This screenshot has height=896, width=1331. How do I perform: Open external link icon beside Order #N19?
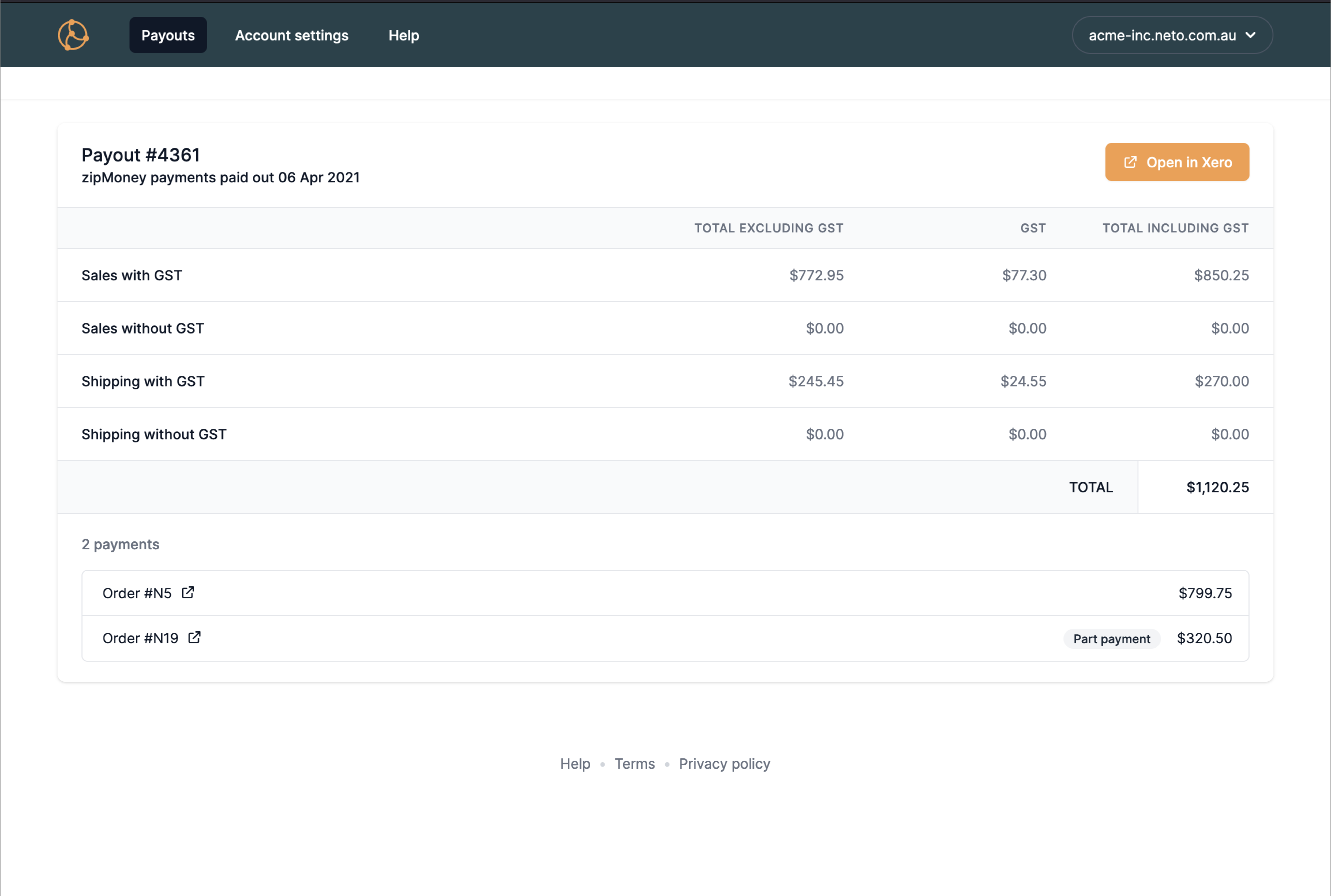pyautogui.click(x=194, y=637)
